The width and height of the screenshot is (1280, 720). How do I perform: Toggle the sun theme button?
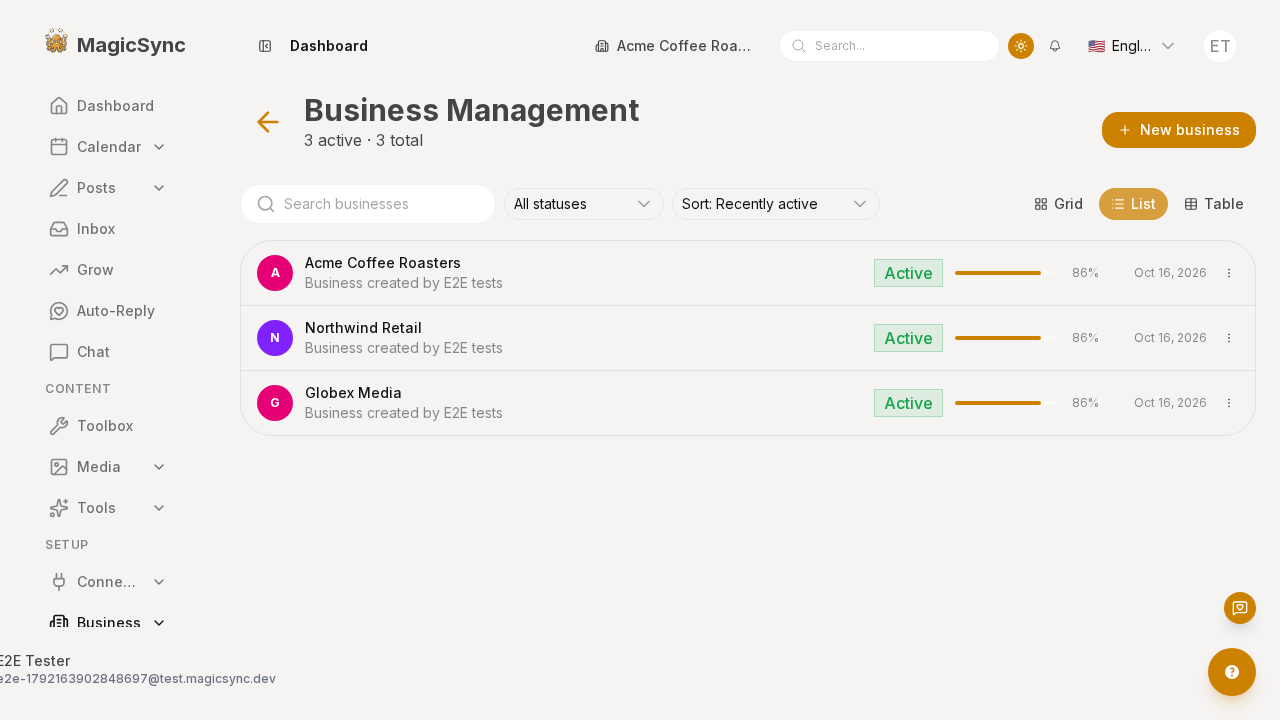(x=1021, y=46)
